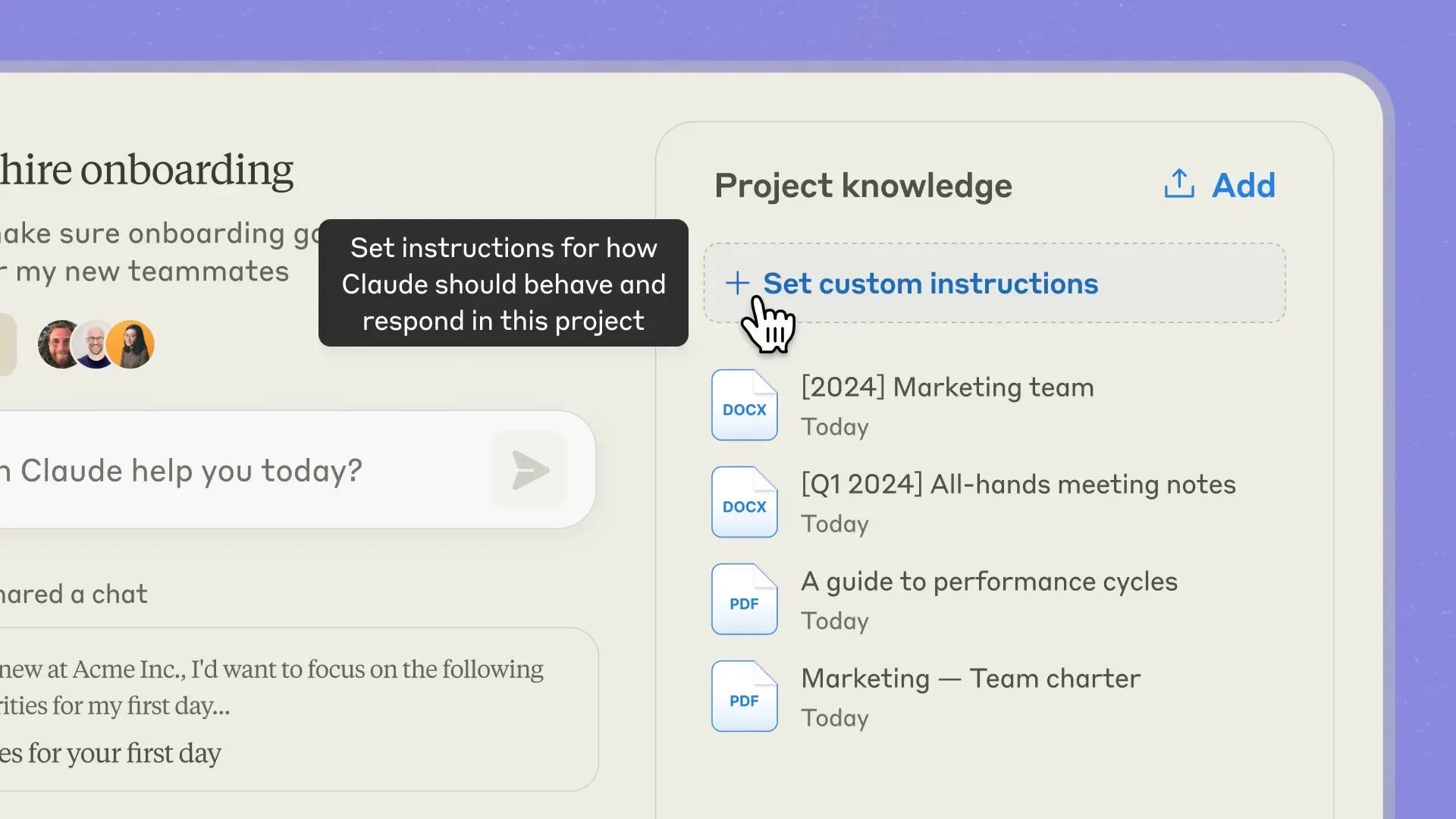Viewport: 1456px width, 819px height.
Task: Click the DOCX icon for All-hands meeting notes
Action: tap(745, 502)
